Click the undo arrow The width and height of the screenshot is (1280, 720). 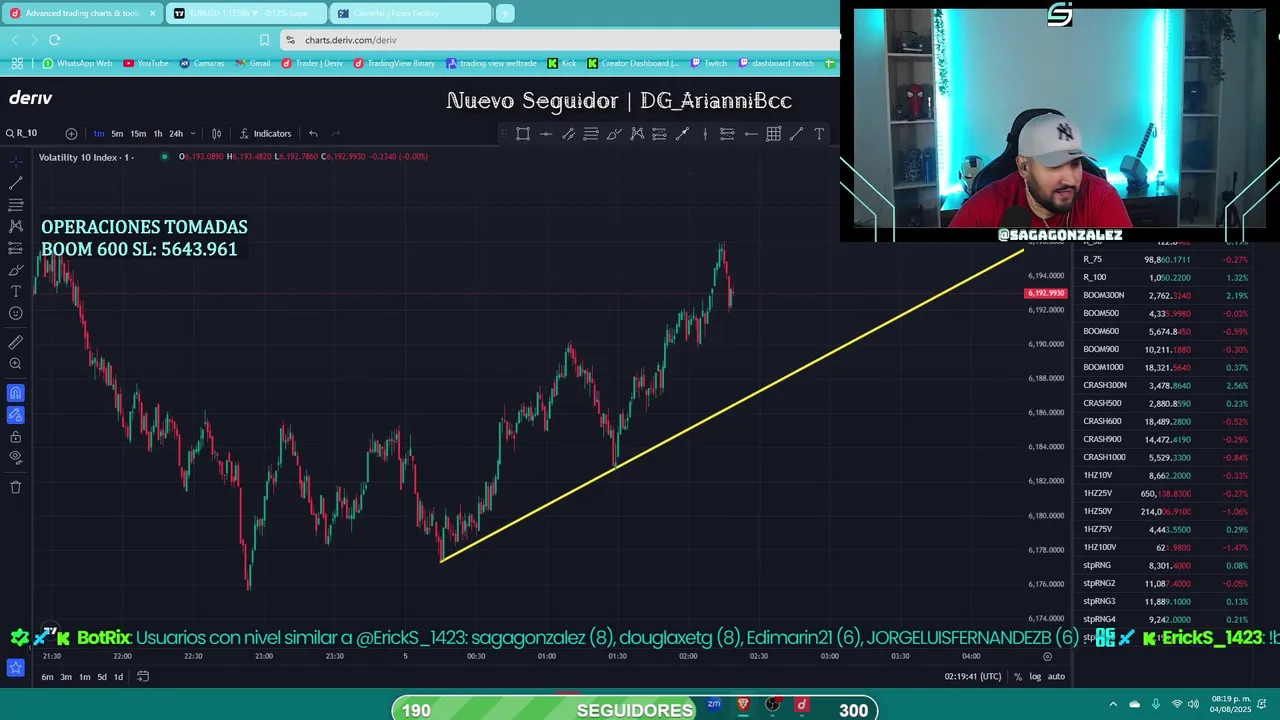(x=313, y=134)
